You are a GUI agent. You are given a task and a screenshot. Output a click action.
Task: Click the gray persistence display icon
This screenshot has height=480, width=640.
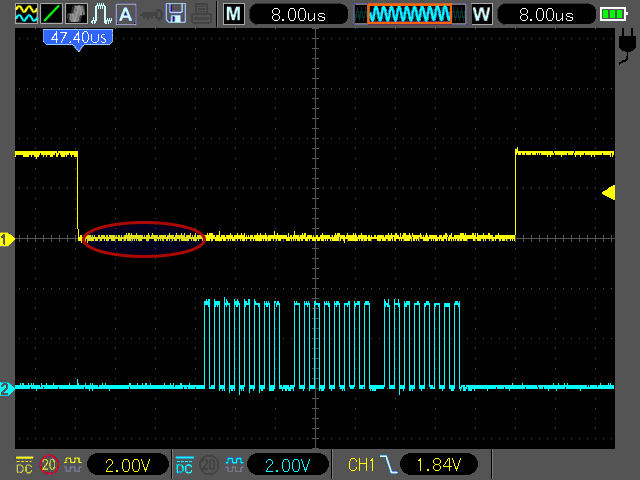pos(76,14)
